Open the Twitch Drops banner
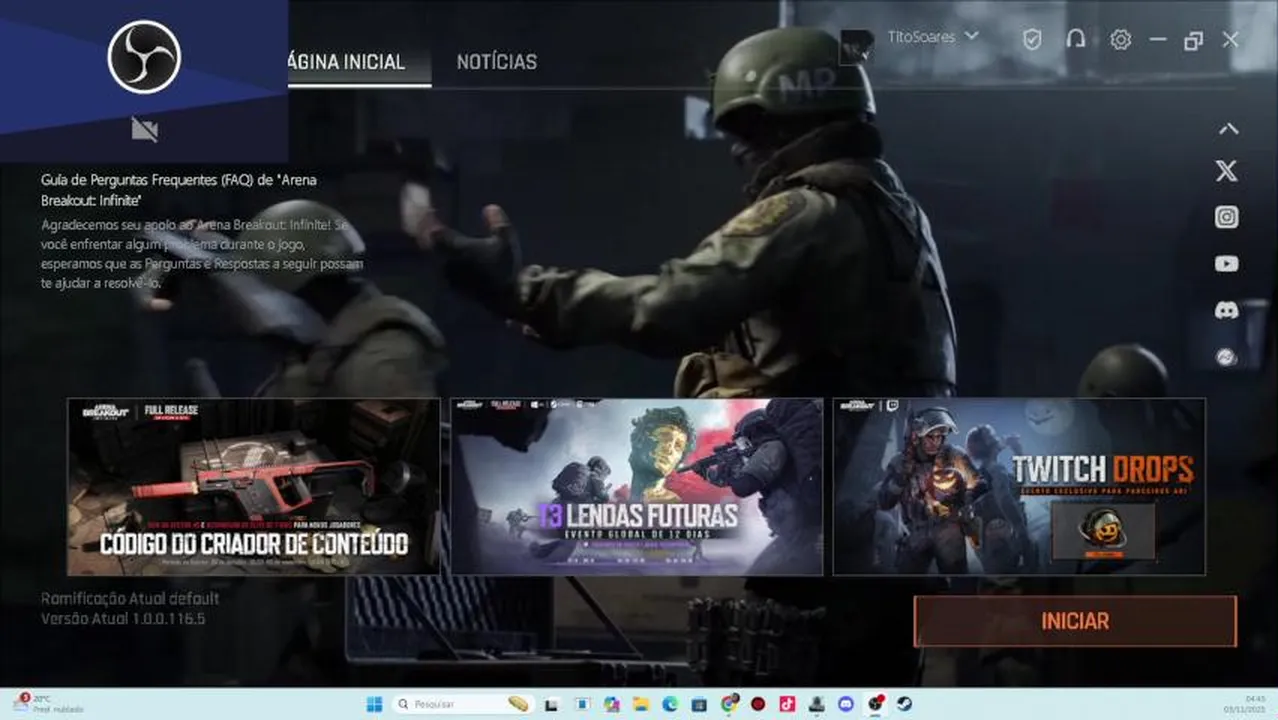The height and width of the screenshot is (720, 1278). click(x=1019, y=487)
